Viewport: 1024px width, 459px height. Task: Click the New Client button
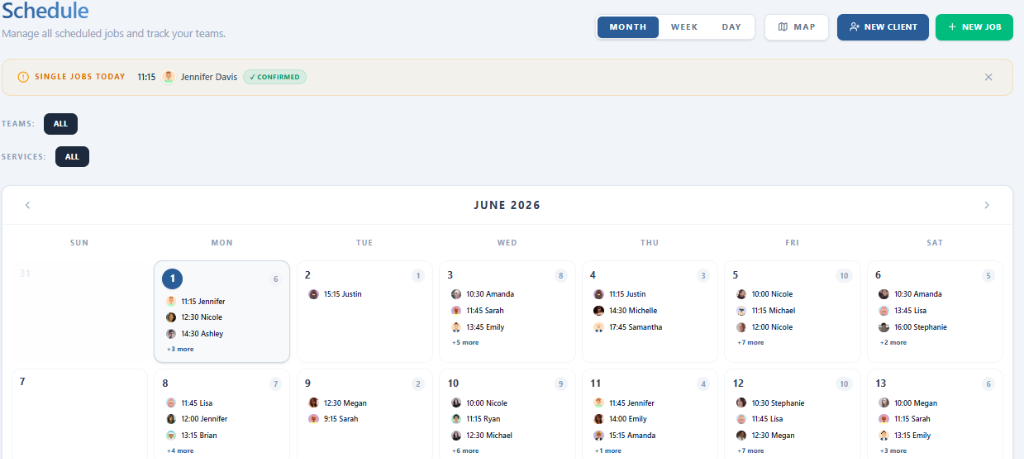[x=883, y=27]
